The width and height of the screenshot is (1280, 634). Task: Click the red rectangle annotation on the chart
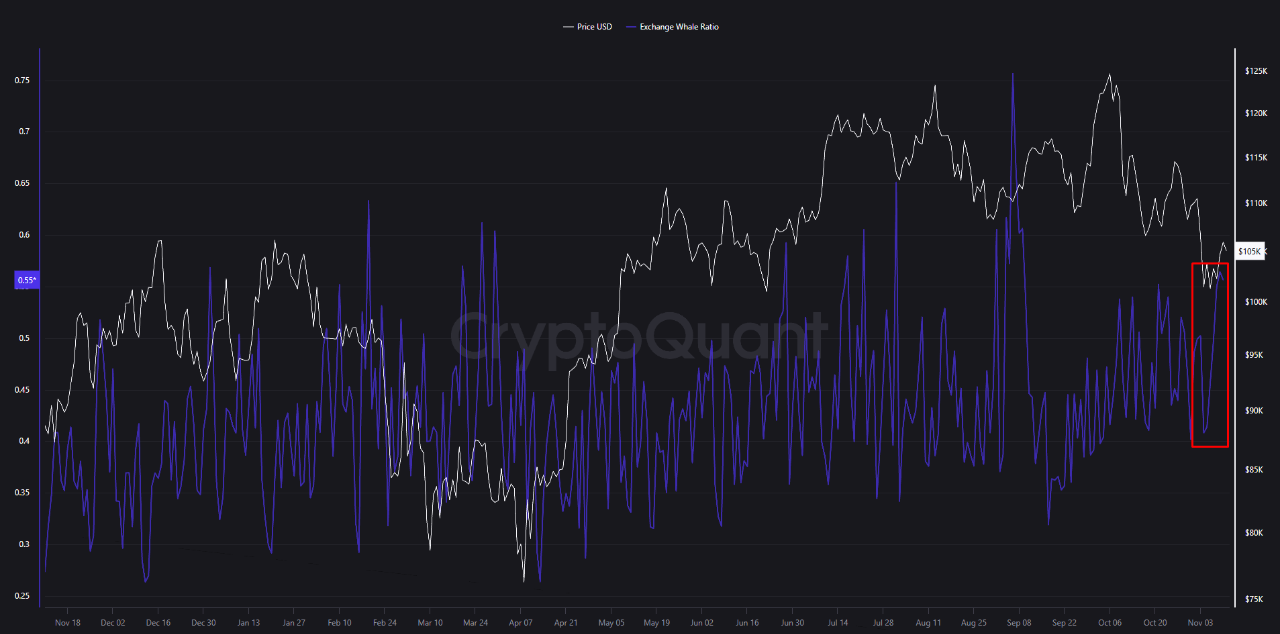click(x=1210, y=352)
